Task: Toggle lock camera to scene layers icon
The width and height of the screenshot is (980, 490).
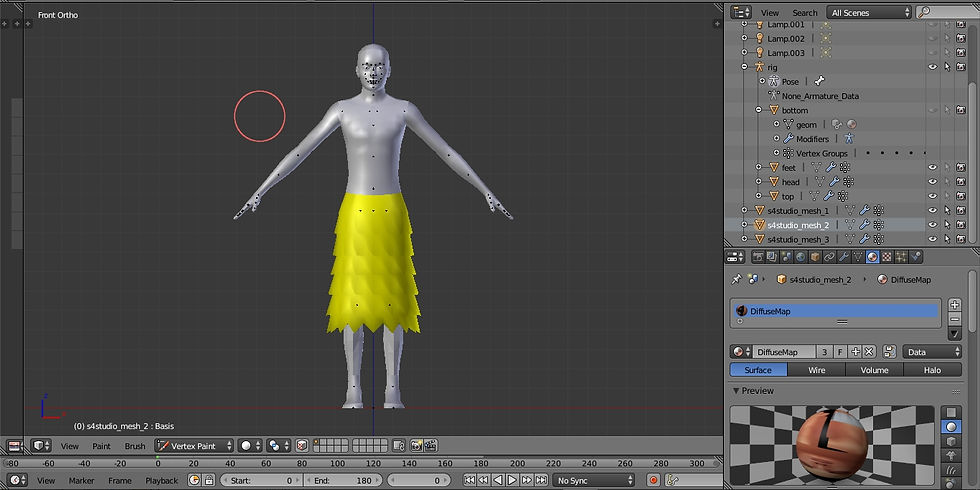Action: tap(399, 446)
